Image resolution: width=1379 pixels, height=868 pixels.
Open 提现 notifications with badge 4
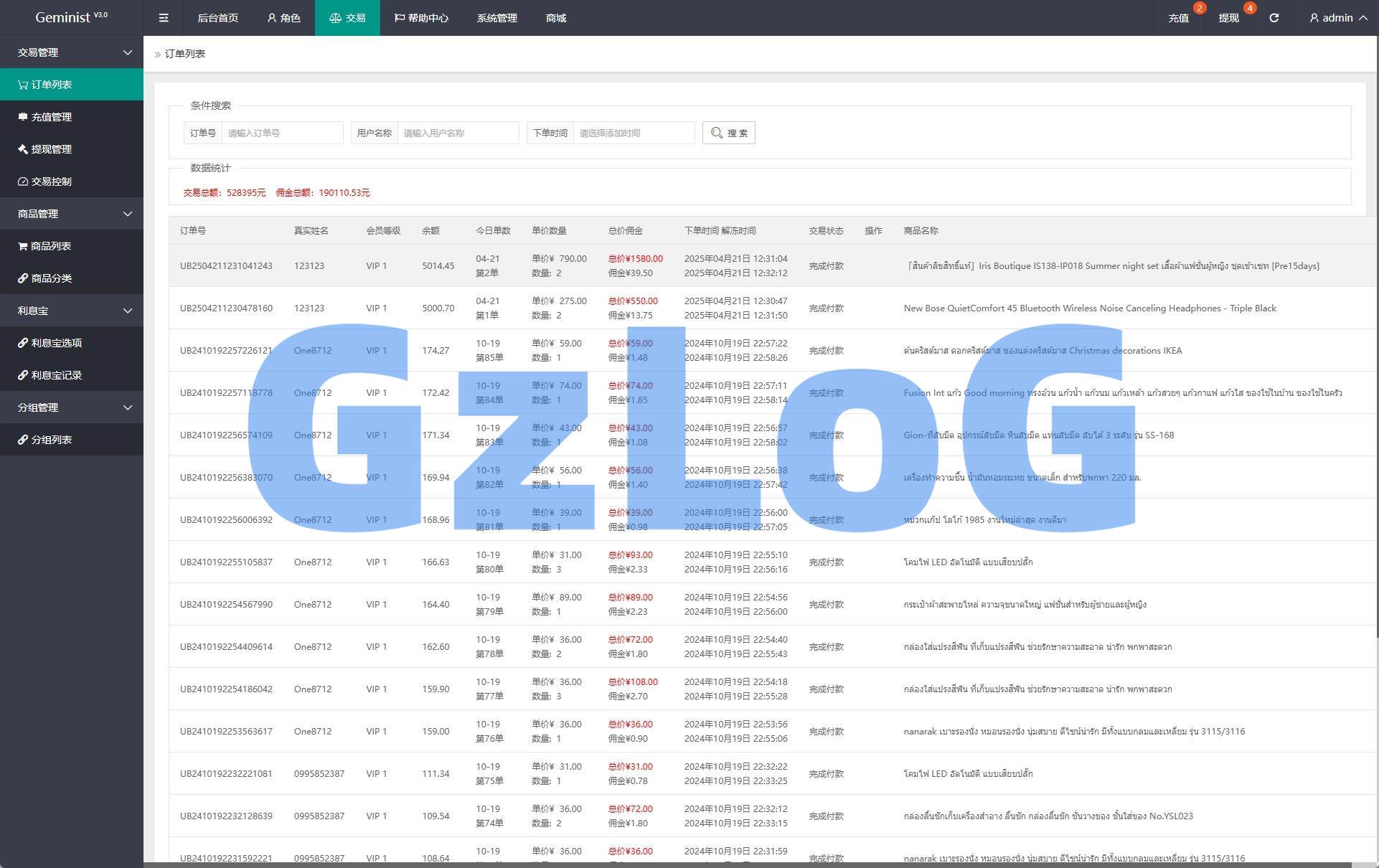pyautogui.click(x=1228, y=18)
